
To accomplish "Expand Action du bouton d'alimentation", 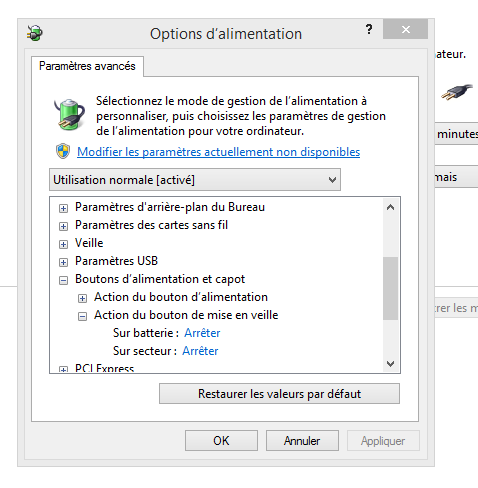I will [82, 298].
